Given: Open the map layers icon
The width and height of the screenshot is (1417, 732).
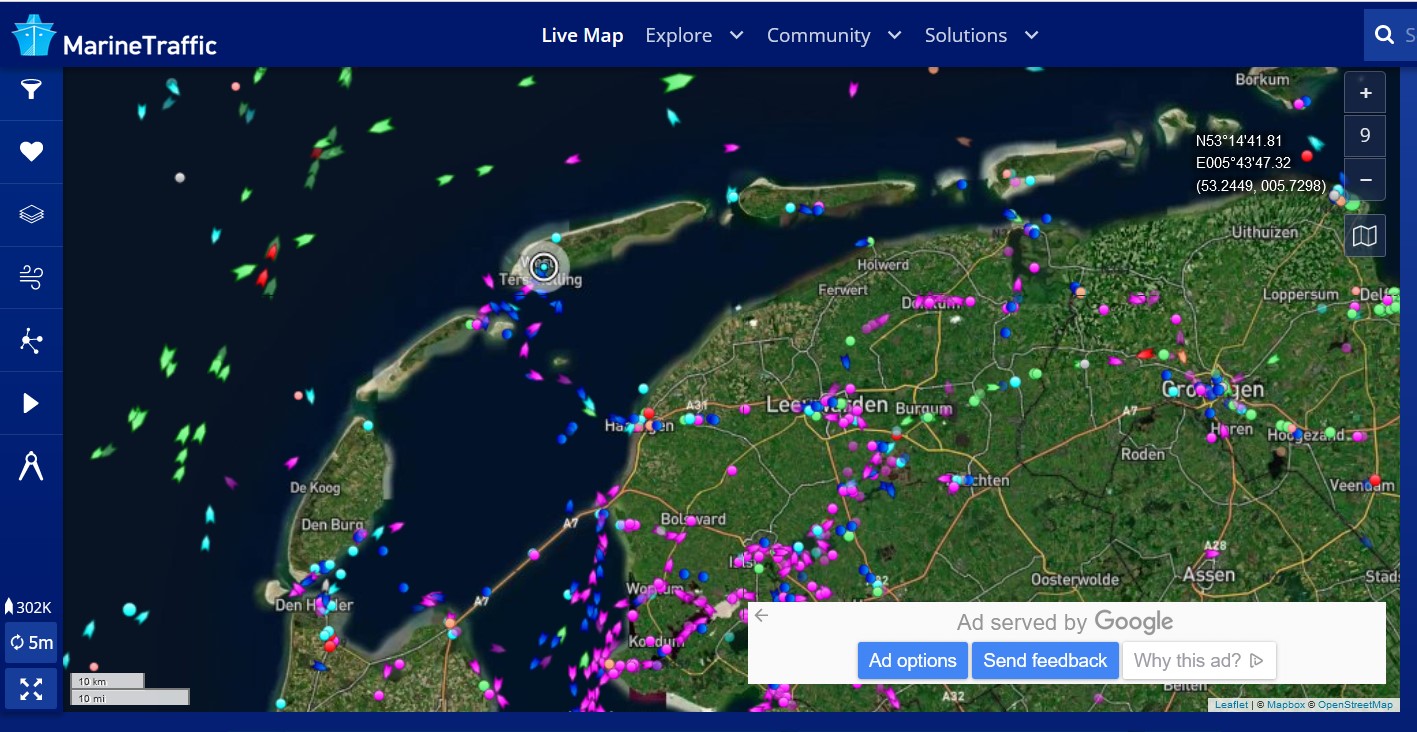Looking at the screenshot, I should [x=31, y=214].
